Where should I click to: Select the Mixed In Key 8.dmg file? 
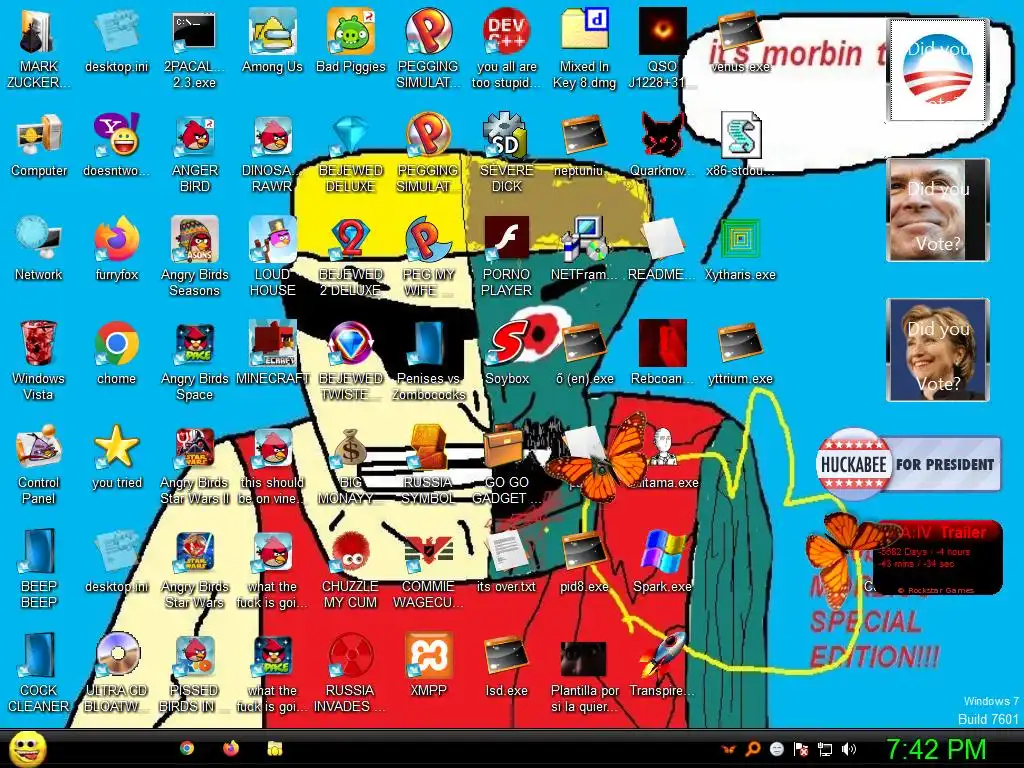pyautogui.click(x=584, y=48)
